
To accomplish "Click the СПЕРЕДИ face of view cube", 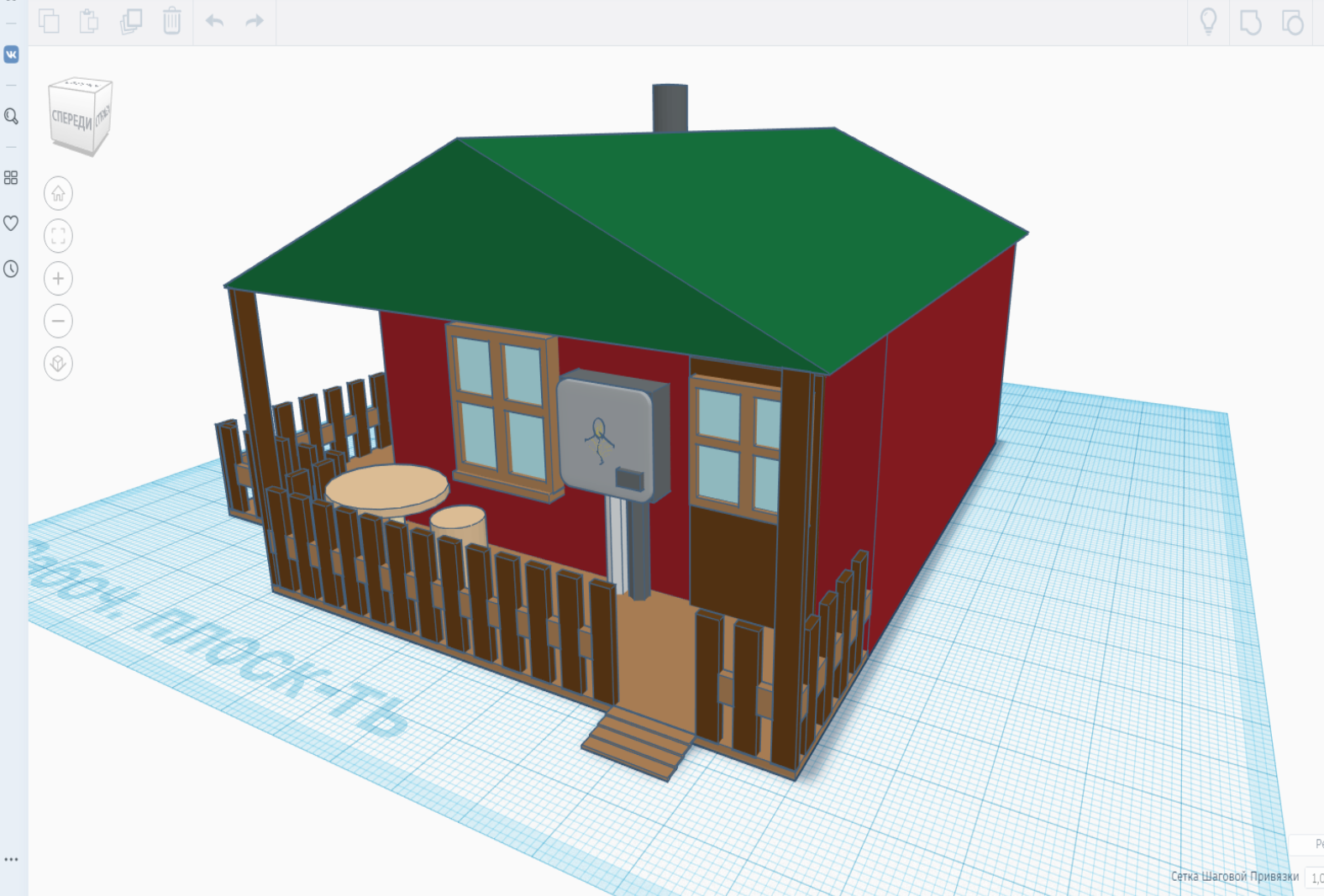I will coord(71,121).
